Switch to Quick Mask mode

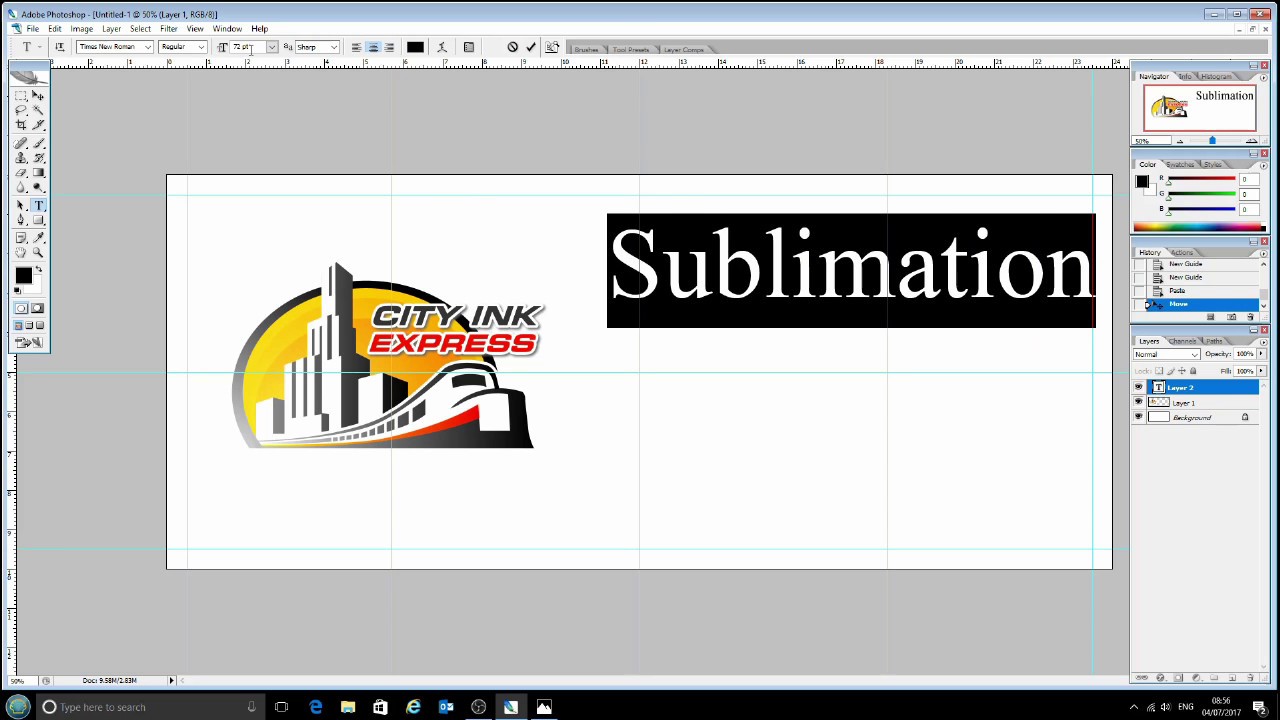click(x=38, y=308)
